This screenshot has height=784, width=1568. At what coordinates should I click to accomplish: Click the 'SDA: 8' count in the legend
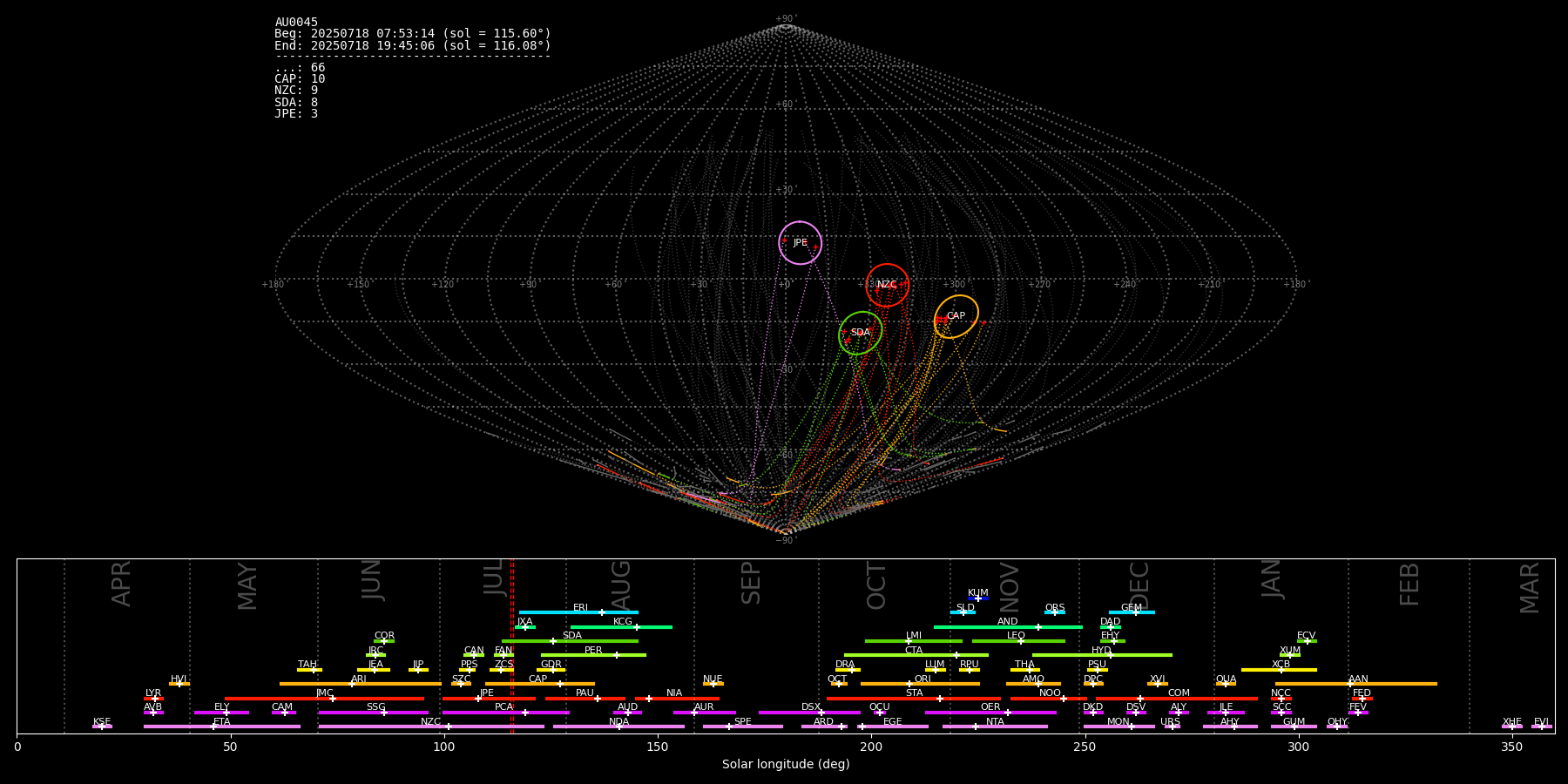tap(296, 102)
